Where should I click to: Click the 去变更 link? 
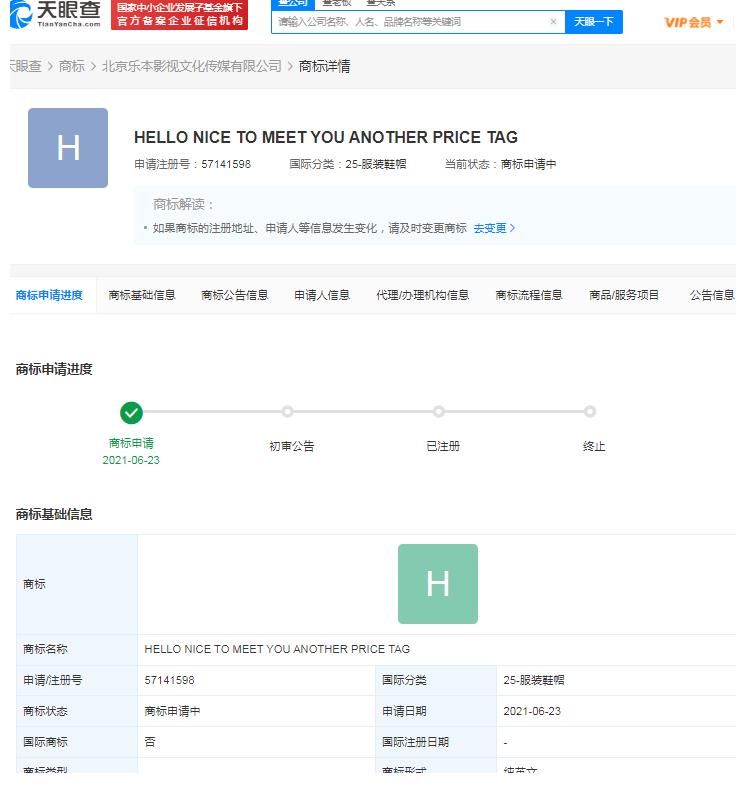[x=494, y=228]
